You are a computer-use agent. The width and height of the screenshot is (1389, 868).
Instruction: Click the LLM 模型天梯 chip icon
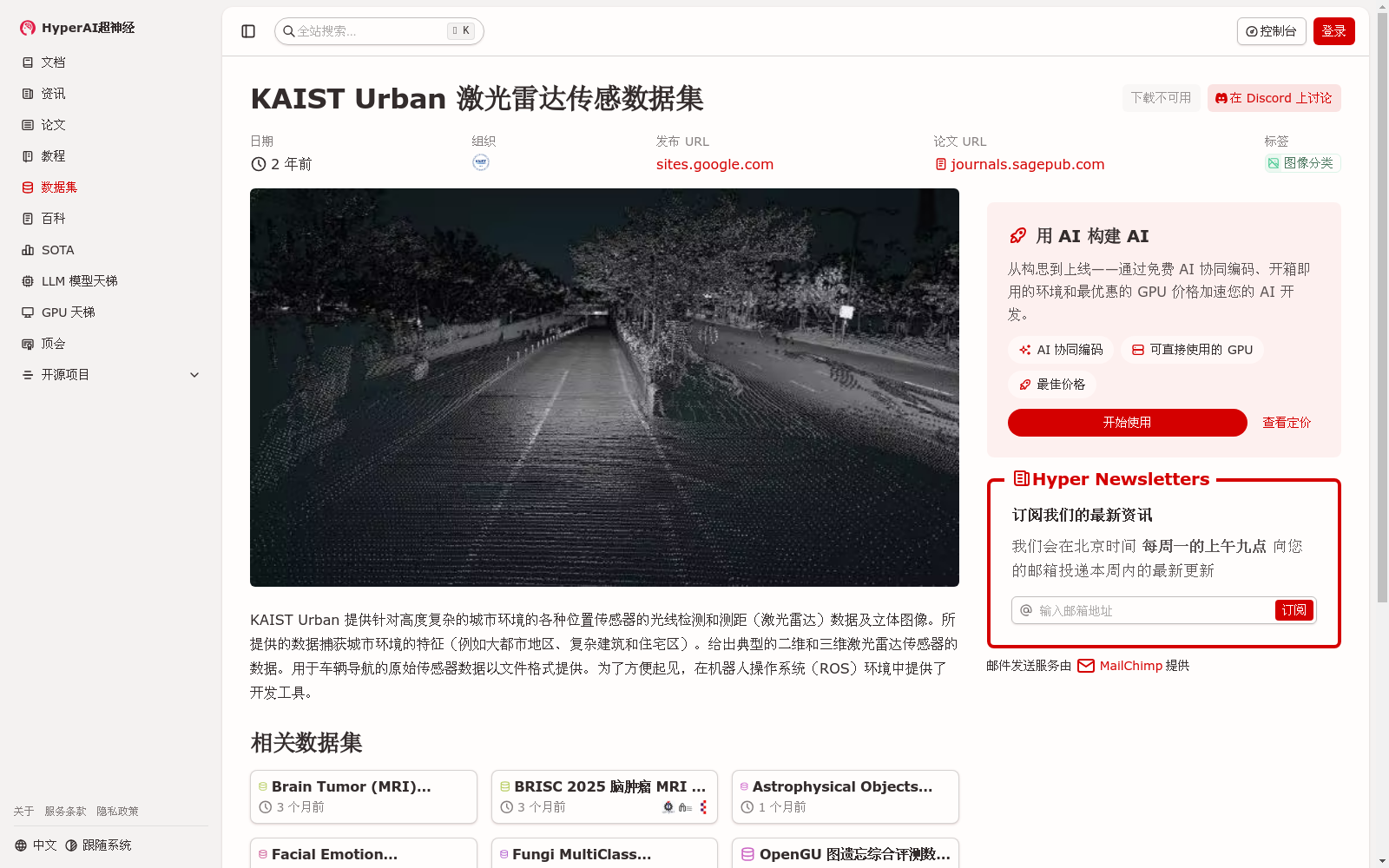(x=28, y=281)
